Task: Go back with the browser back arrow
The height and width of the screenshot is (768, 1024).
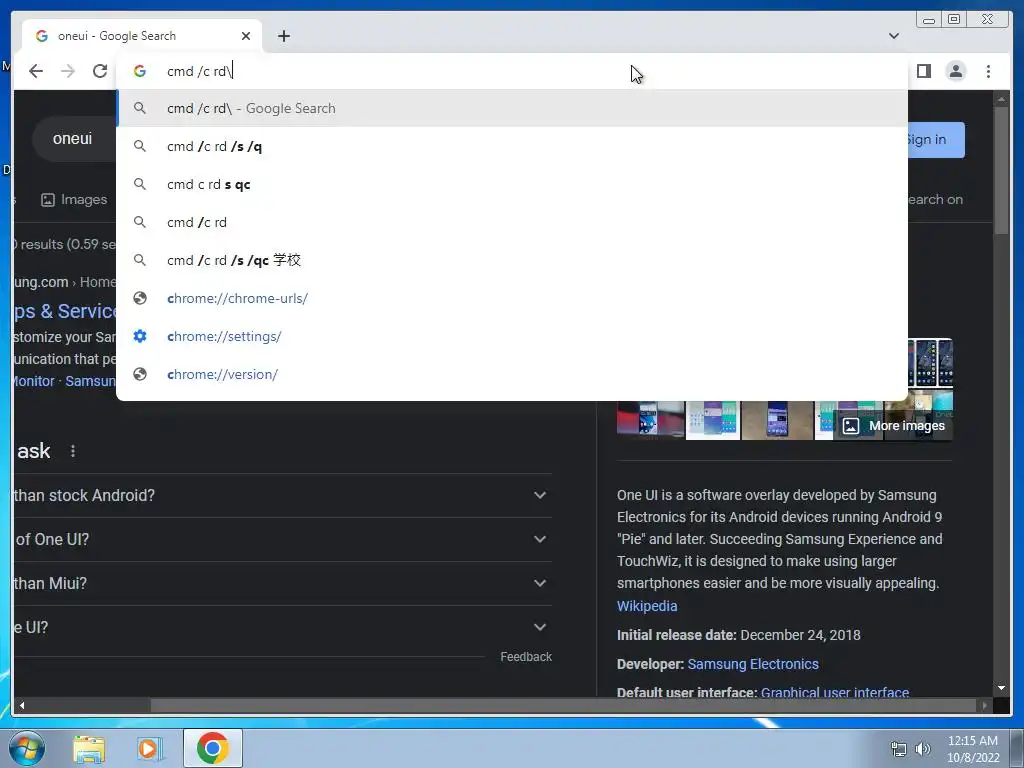Action: point(36,71)
